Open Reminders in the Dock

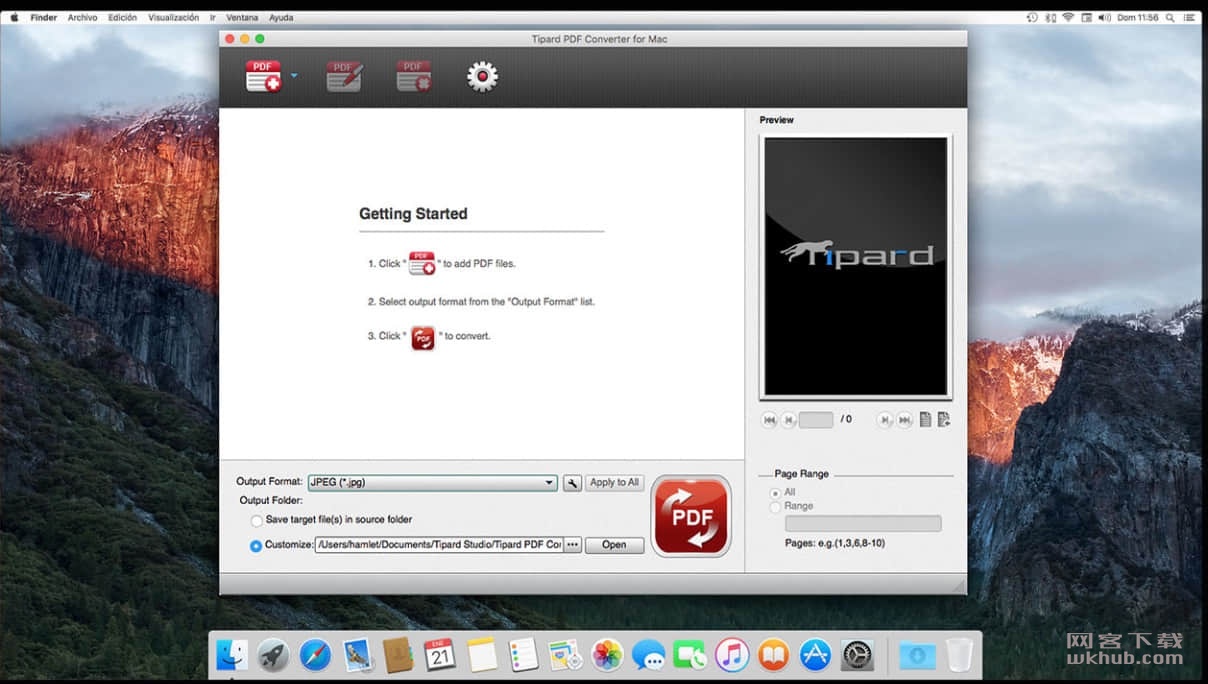(523, 655)
